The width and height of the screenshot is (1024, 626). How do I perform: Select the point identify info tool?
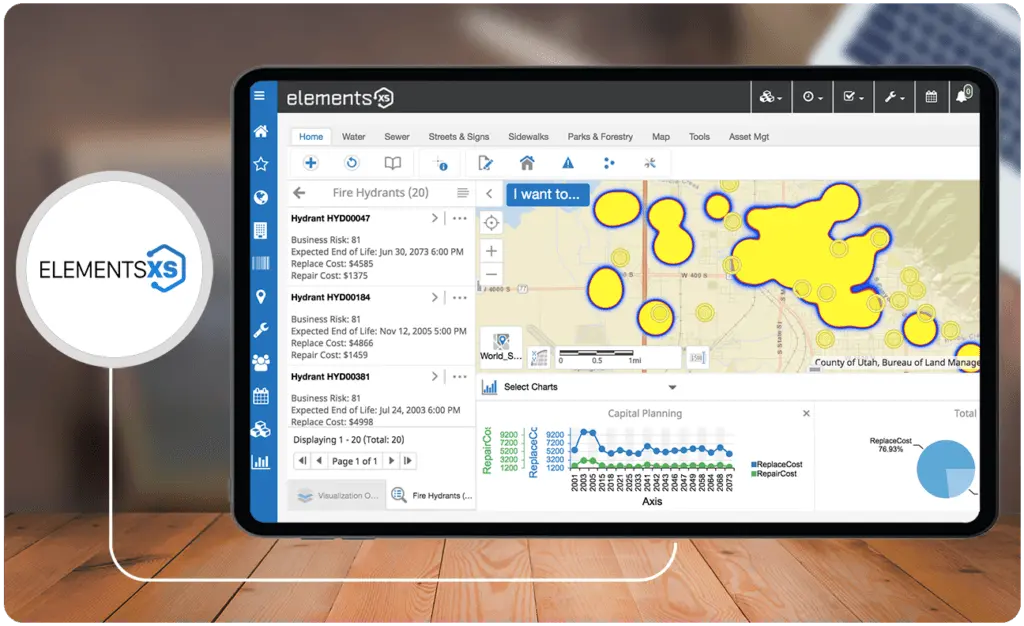click(442, 164)
